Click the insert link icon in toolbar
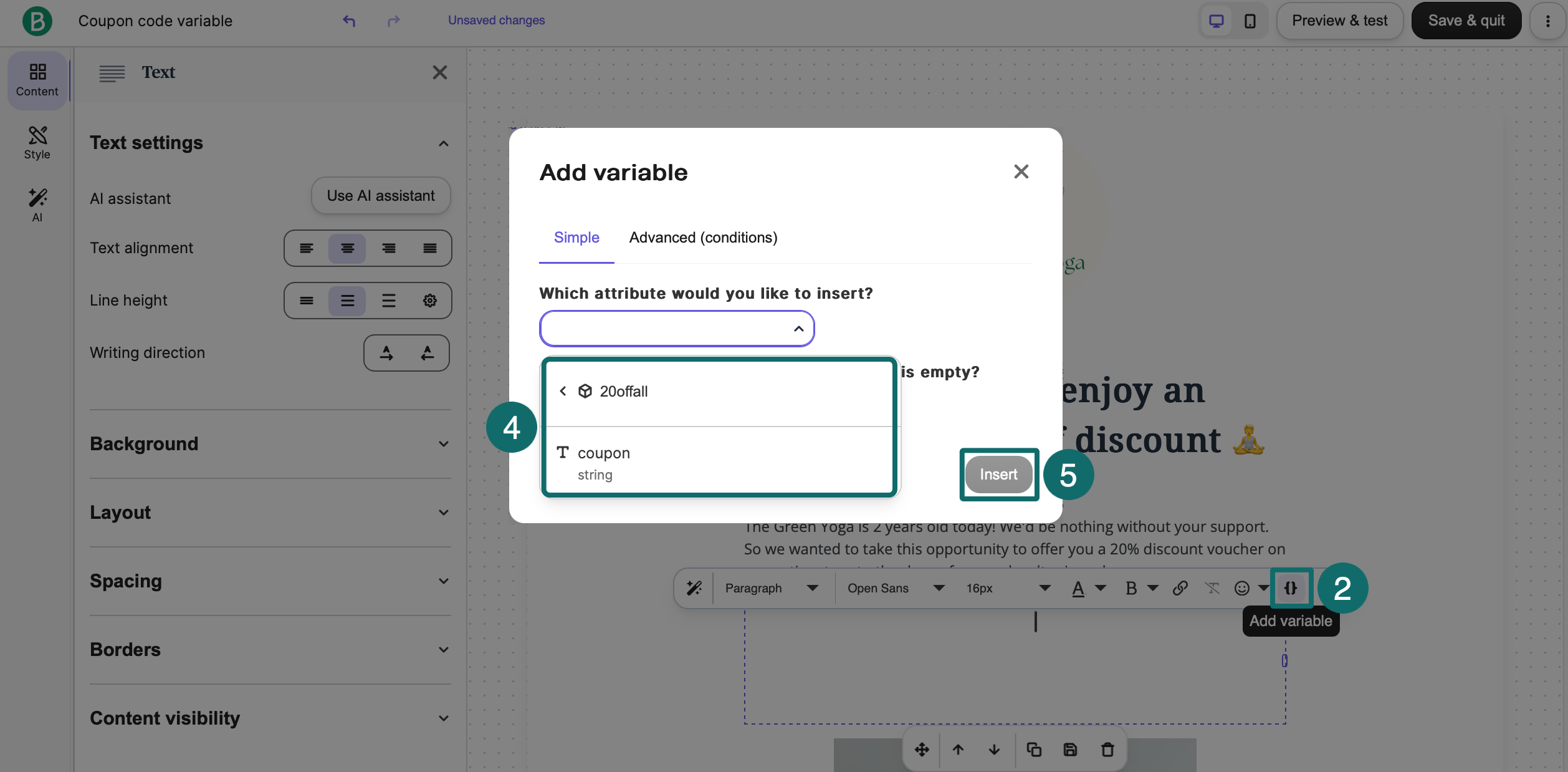Screen dimensions: 1568x772 pyautogui.click(x=1180, y=588)
